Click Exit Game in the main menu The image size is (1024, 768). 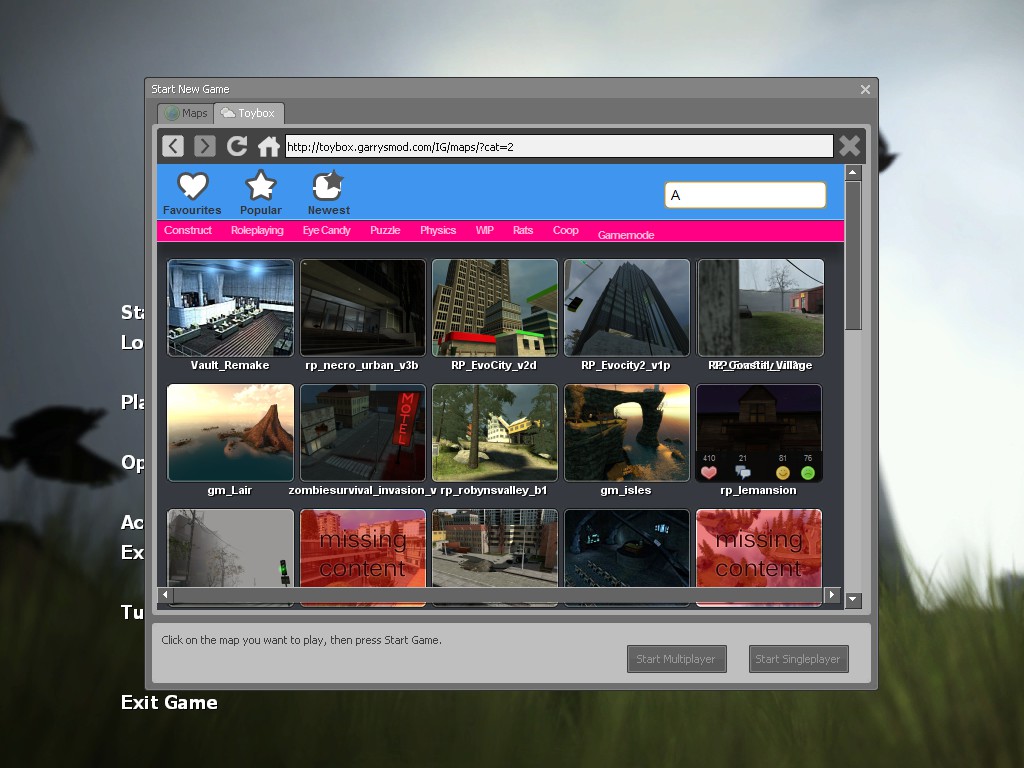click(x=169, y=703)
